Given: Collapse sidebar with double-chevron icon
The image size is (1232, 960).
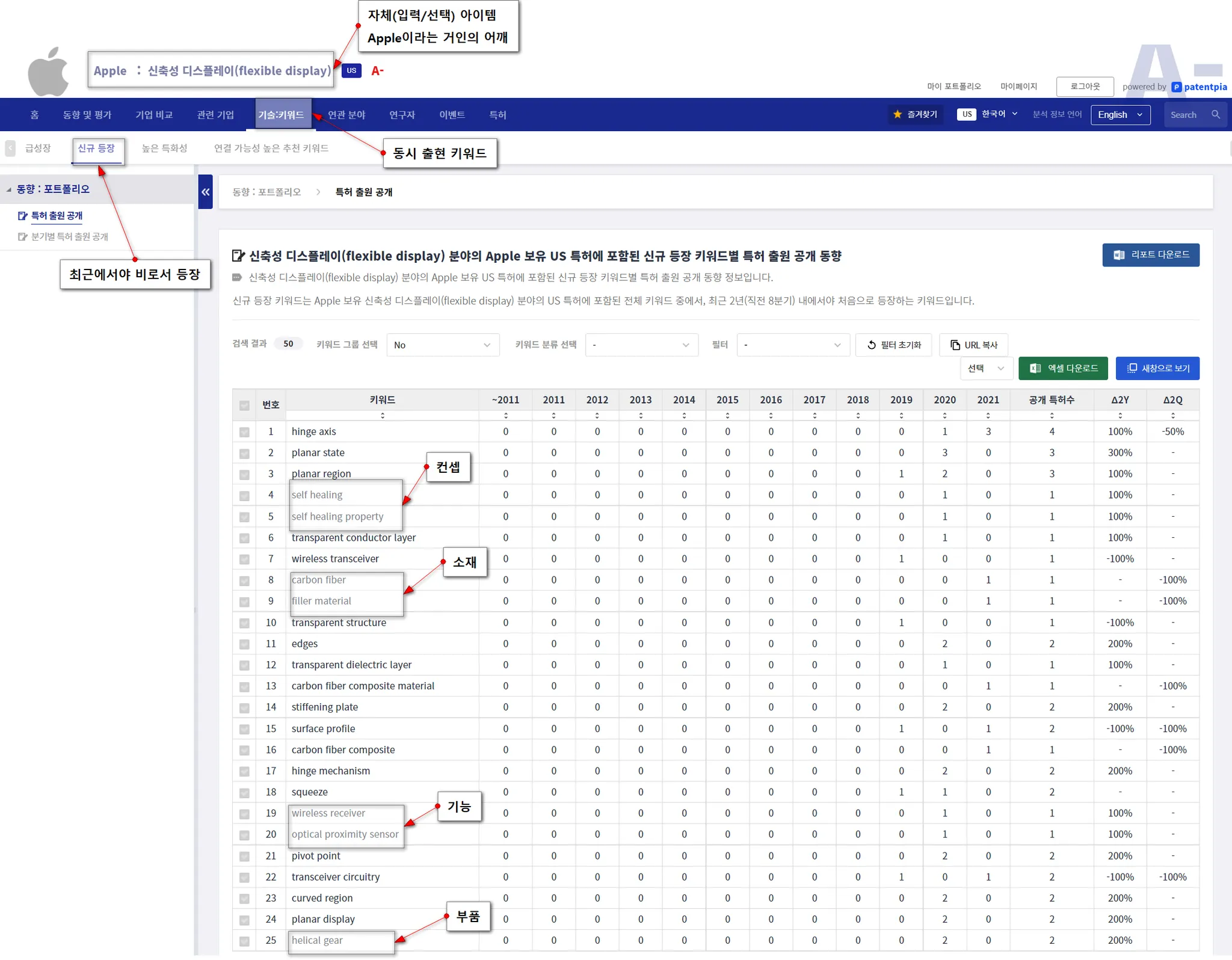Looking at the screenshot, I should (x=206, y=192).
